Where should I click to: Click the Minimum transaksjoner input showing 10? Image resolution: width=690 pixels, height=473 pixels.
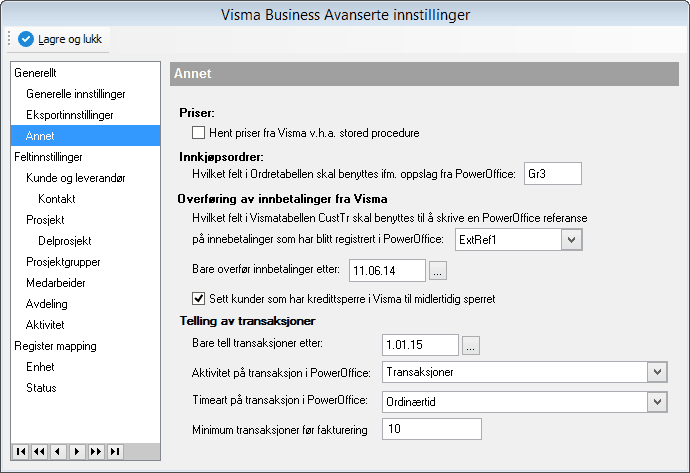(432, 429)
